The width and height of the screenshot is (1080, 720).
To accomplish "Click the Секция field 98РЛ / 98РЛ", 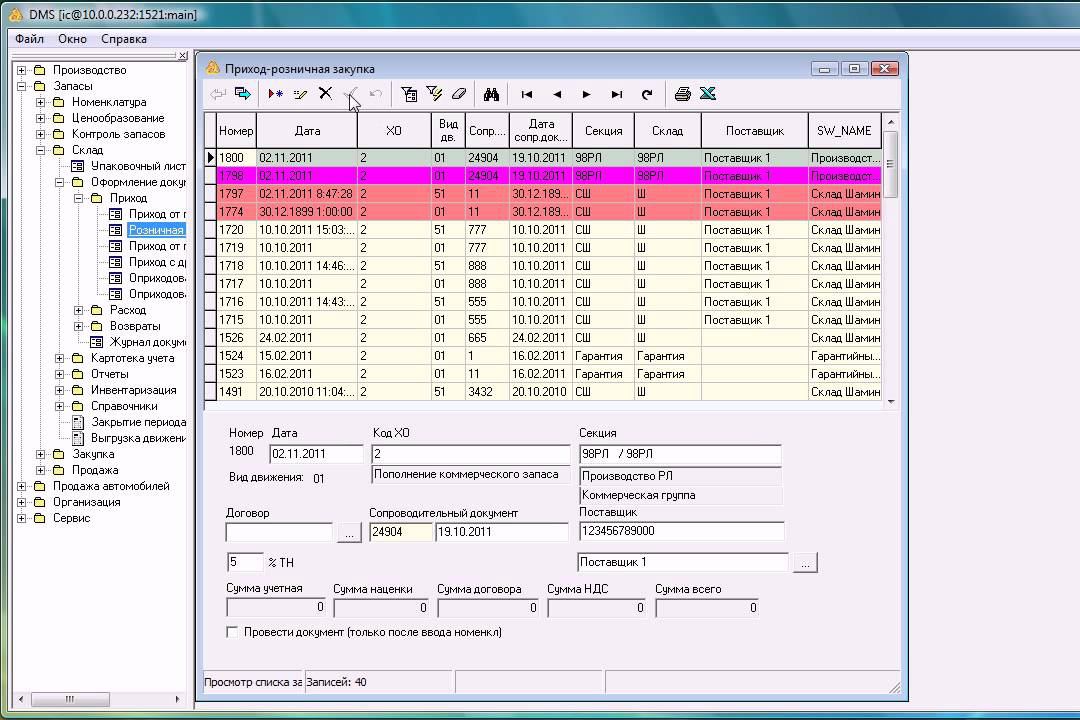I will pyautogui.click(x=680, y=454).
